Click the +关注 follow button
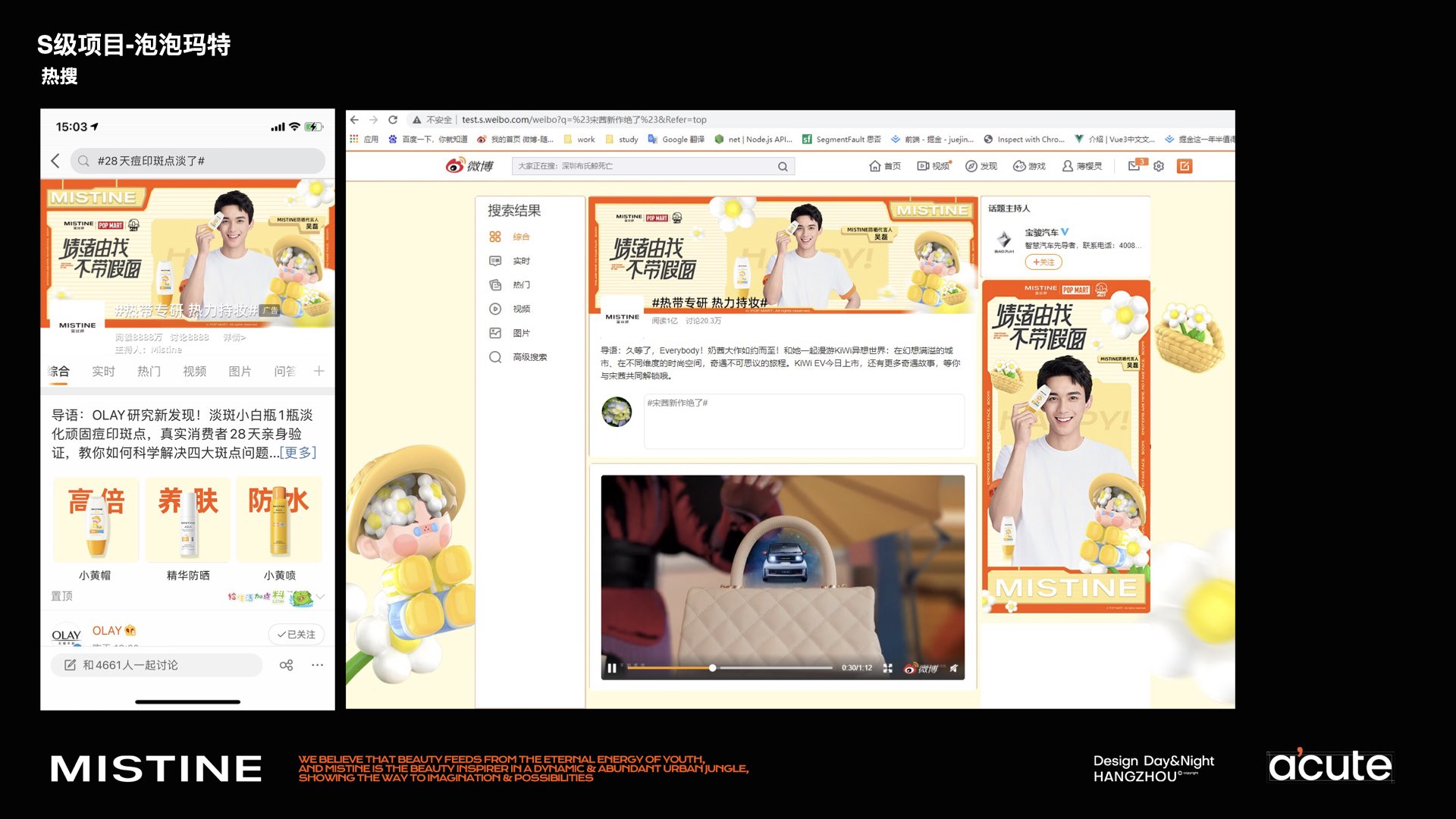This screenshot has width=1456, height=819. [1043, 262]
